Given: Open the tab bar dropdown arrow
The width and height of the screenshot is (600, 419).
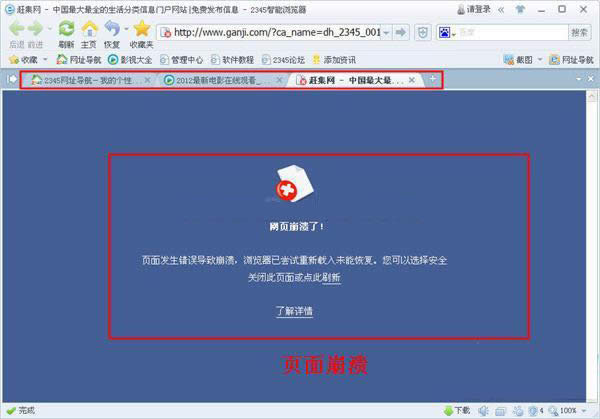Looking at the screenshot, I should [579, 78].
